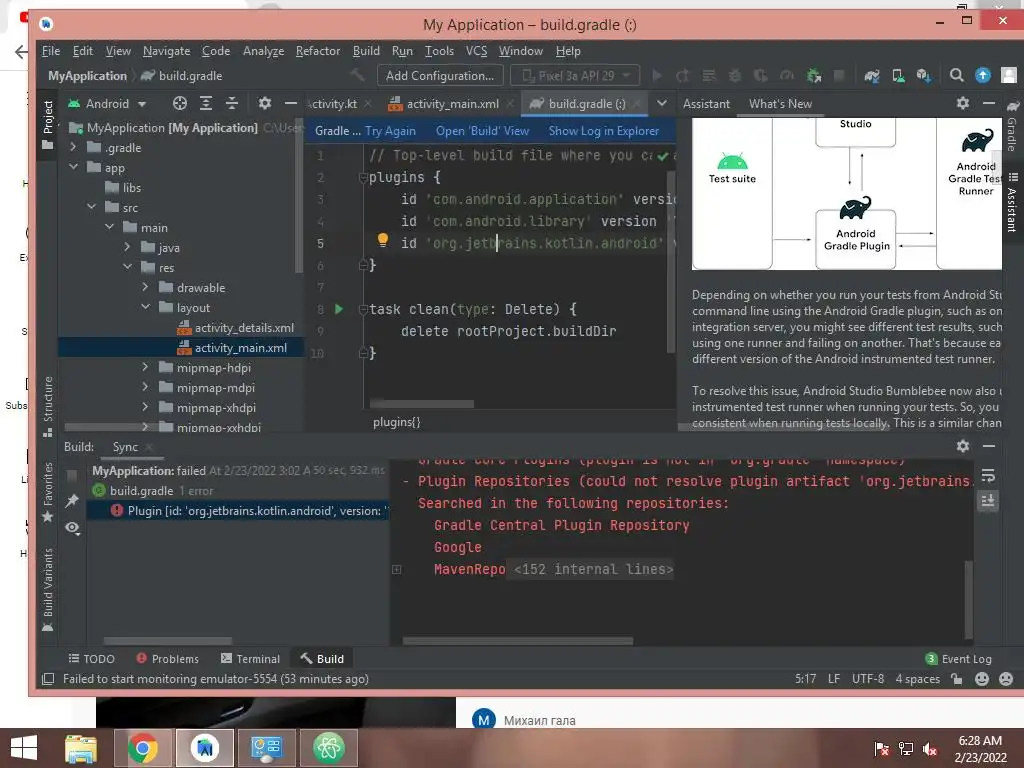Image resolution: width=1024 pixels, height=768 pixels.
Task: Toggle the eye view icon in Build panel
Action: (72, 528)
